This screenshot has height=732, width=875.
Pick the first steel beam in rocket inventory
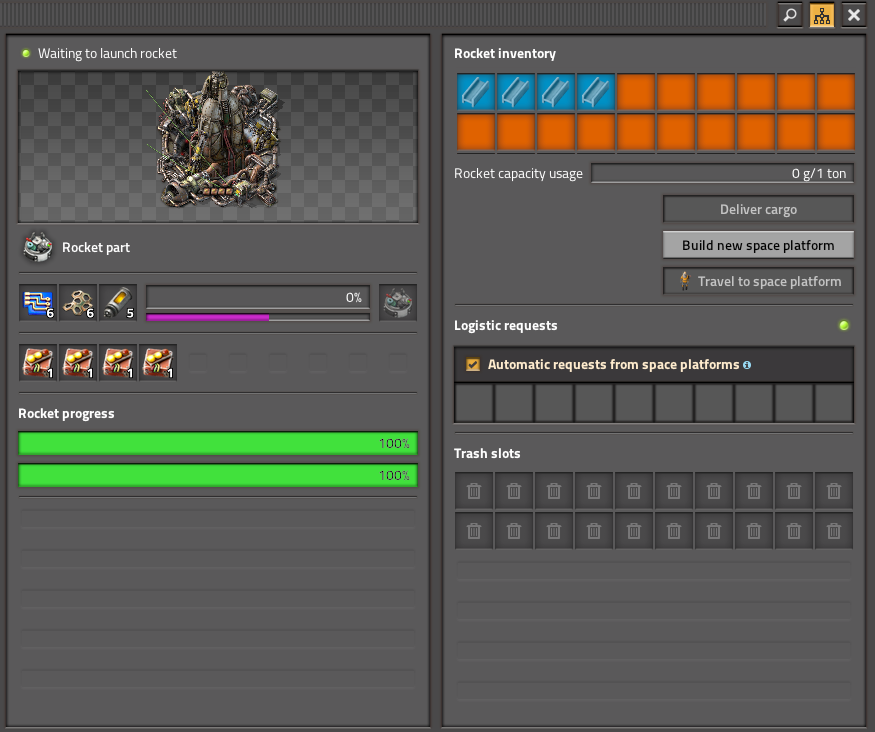click(x=476, y=92)
